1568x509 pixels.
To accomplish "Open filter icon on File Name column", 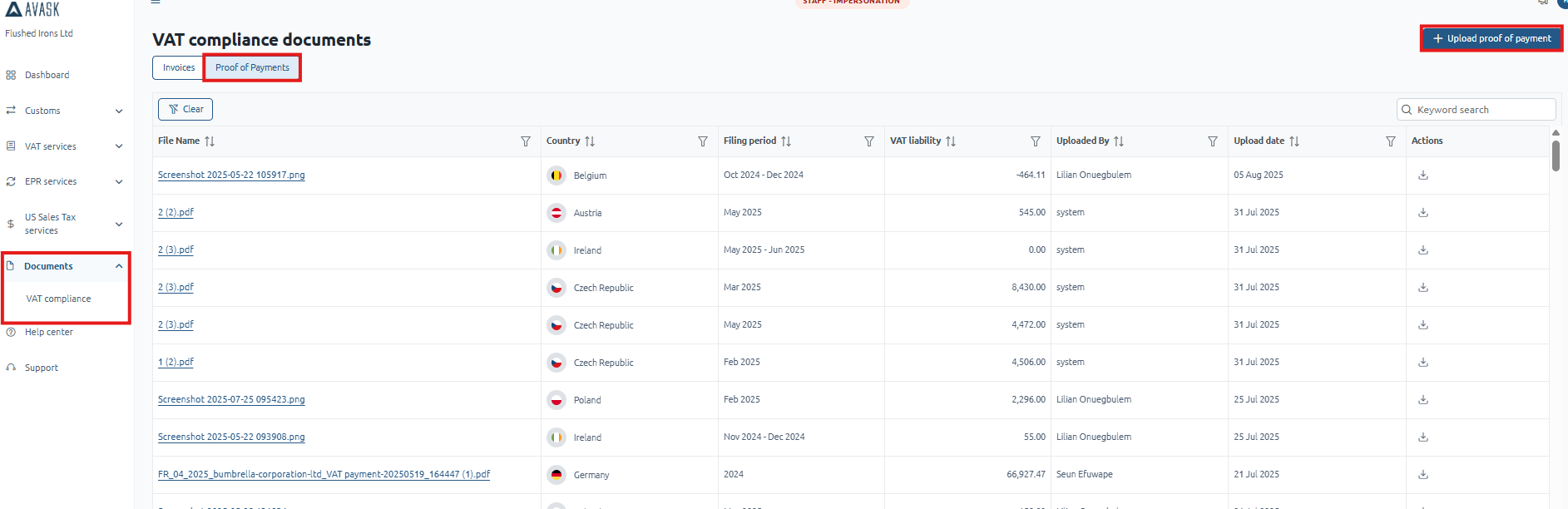I will point(526,141).
